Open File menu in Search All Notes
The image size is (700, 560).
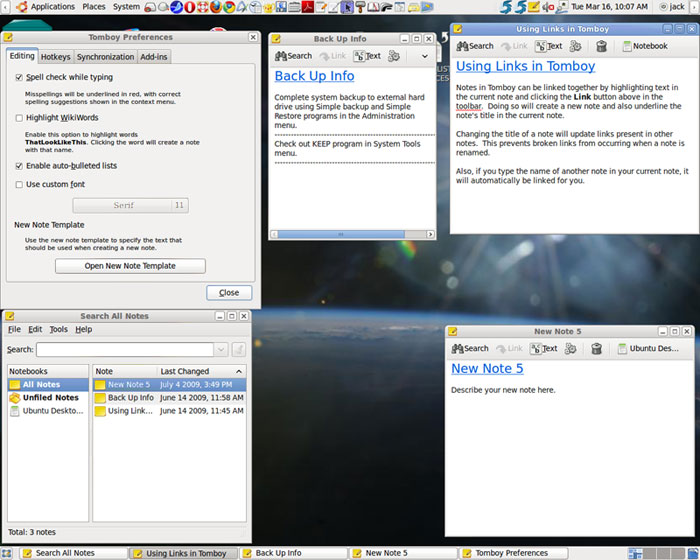point(14,330)
